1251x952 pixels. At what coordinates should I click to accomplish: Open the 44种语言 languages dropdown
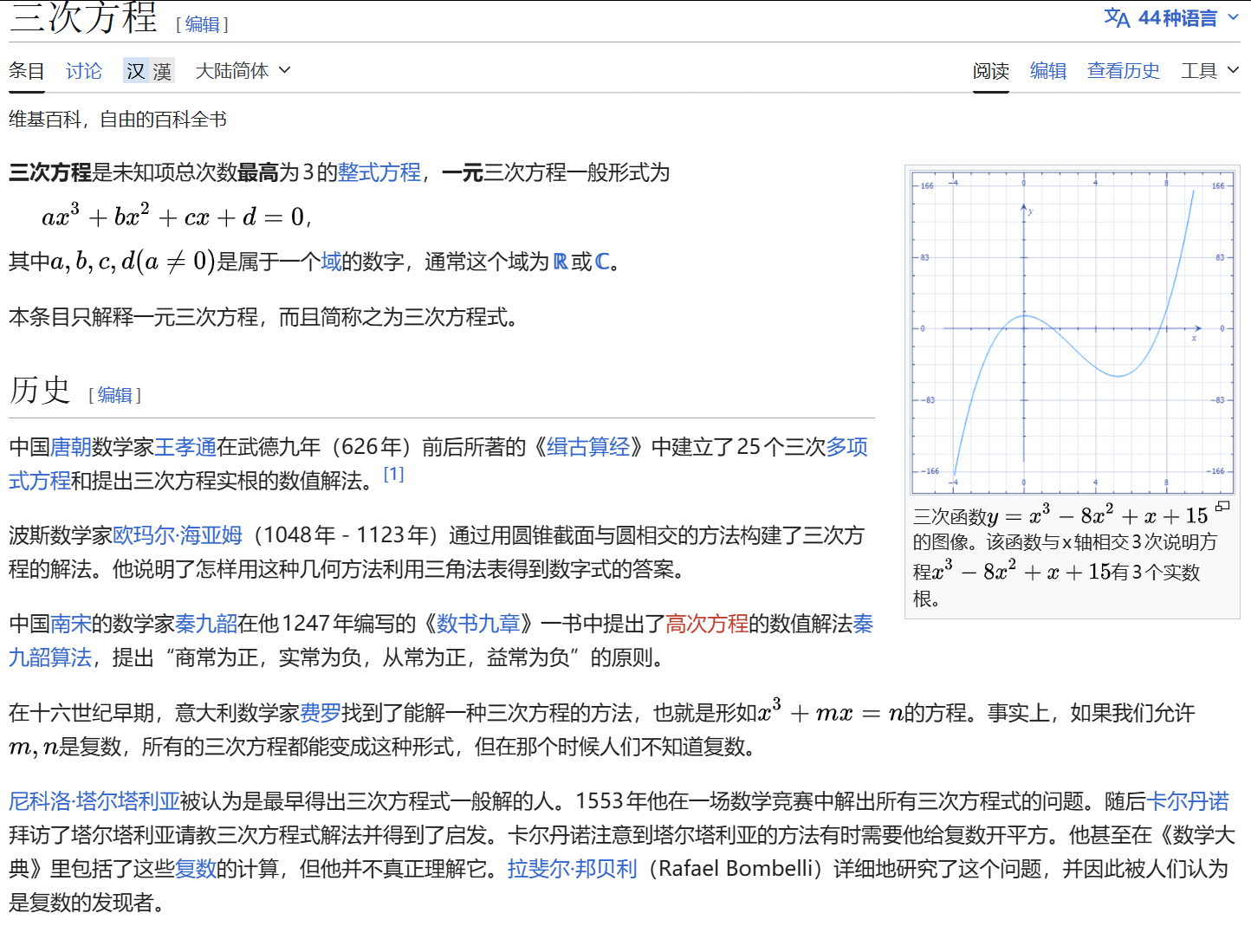point(1177,17)
